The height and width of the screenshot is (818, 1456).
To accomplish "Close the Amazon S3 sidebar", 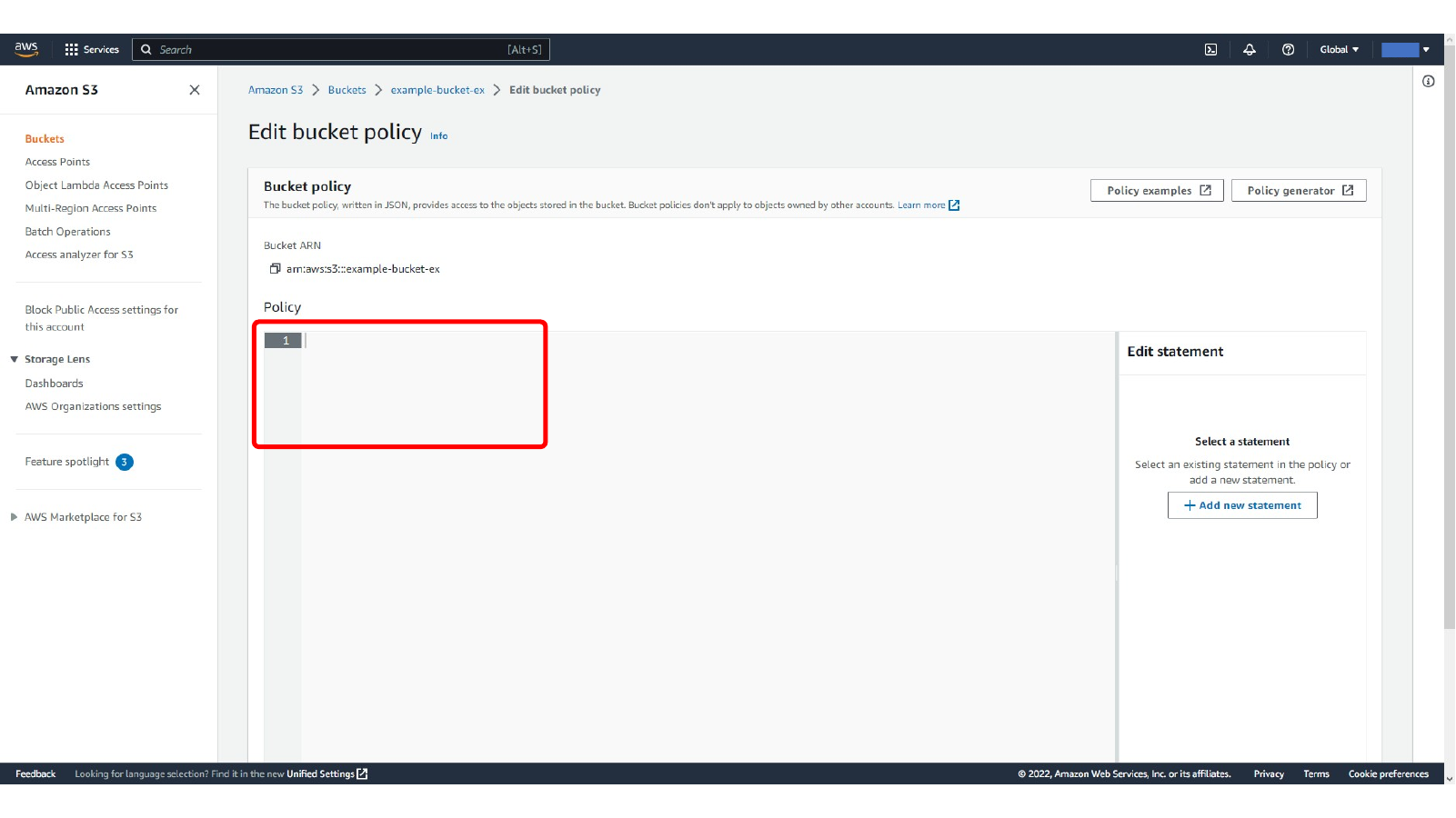I will tap(195, 90).
